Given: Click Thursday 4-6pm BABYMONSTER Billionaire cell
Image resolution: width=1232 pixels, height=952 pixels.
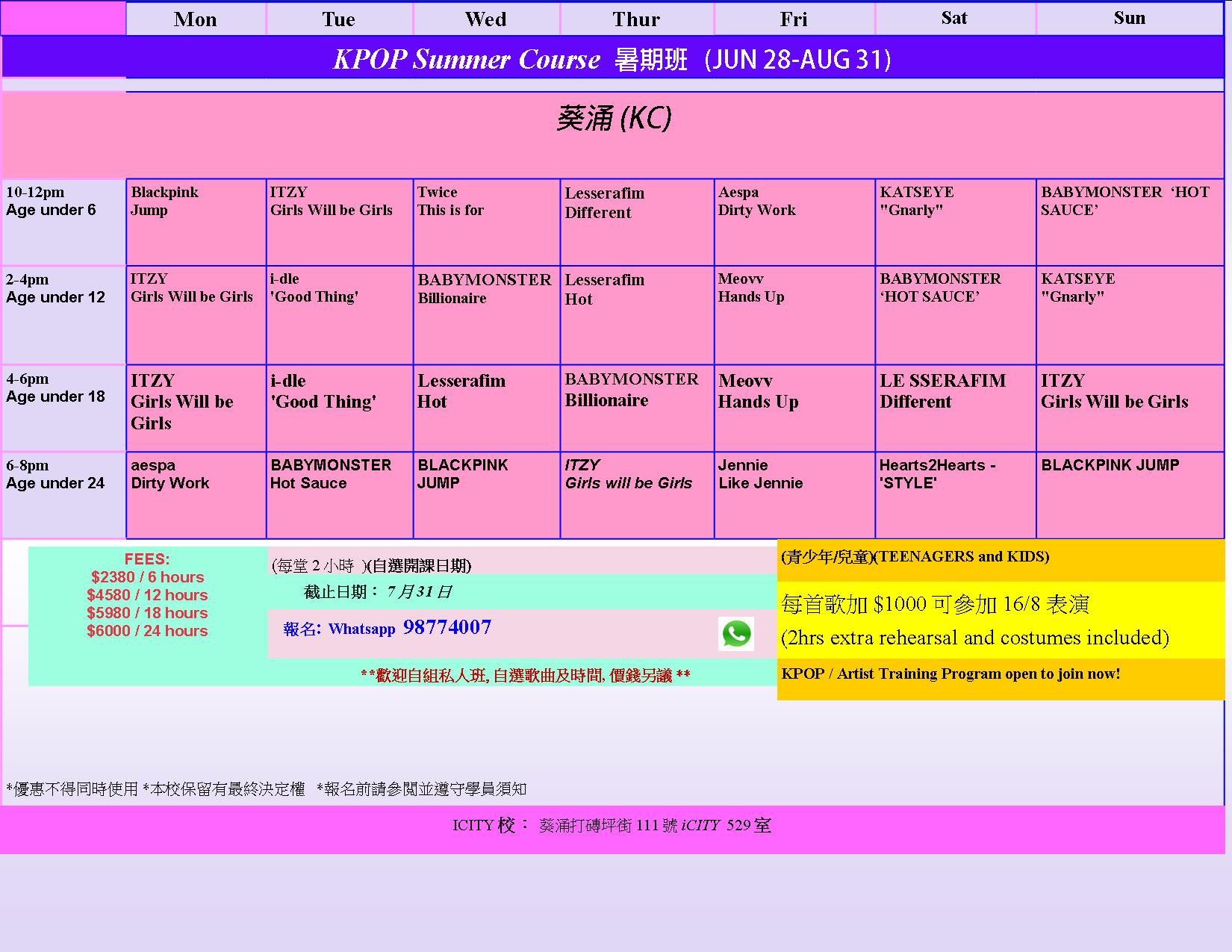Looking at the screenshot, I should (x=637, y=408).
